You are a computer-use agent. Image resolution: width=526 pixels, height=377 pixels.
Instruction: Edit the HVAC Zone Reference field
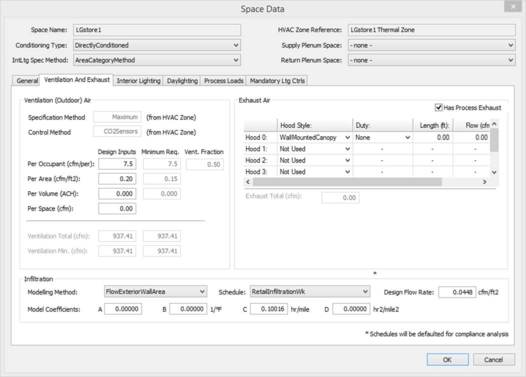coord(431,30)
